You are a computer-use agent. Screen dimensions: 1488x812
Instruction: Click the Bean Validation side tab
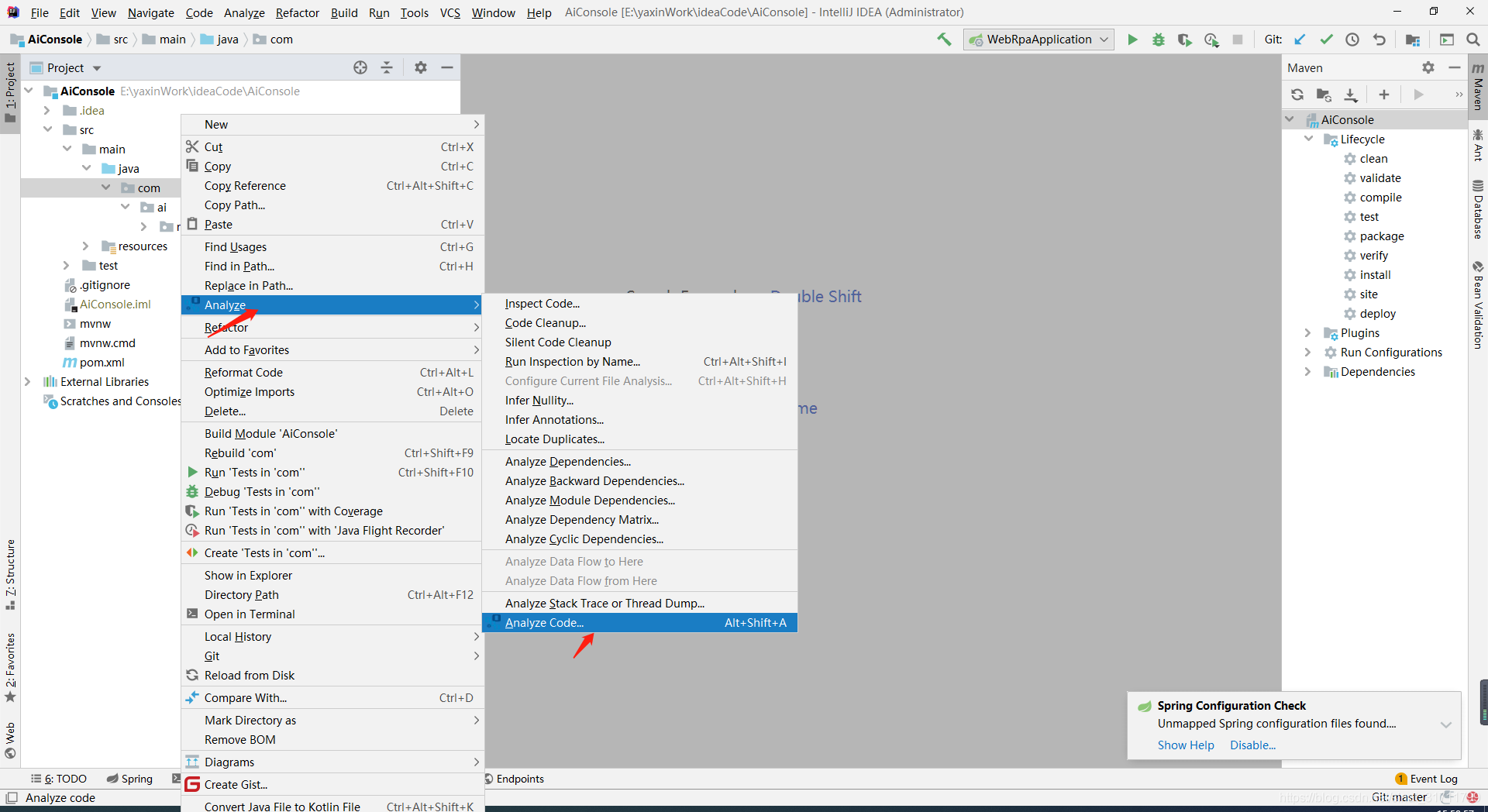(1478, 304)
